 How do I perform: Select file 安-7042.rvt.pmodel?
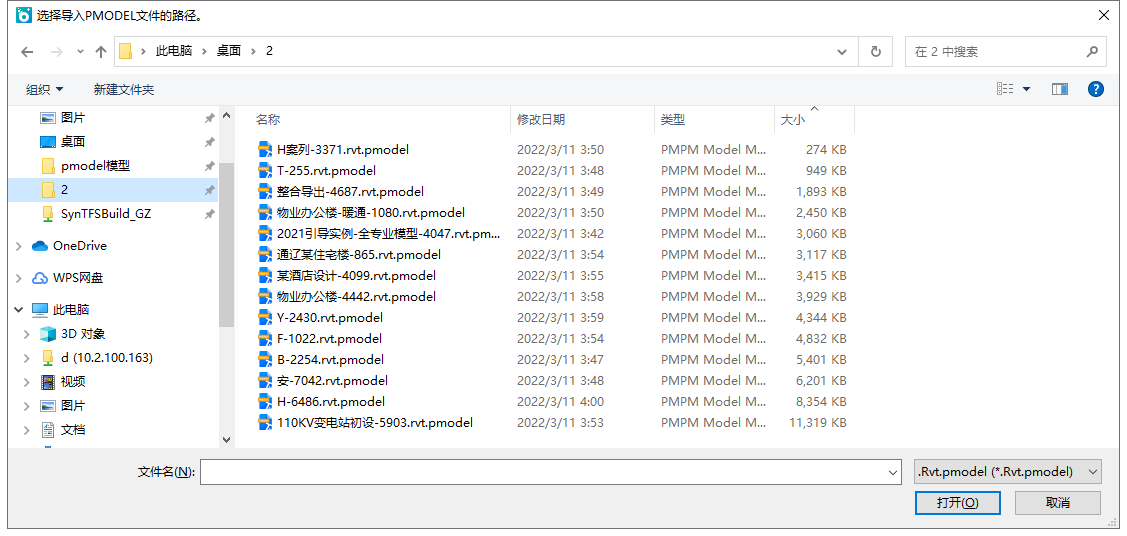(332, 380)
